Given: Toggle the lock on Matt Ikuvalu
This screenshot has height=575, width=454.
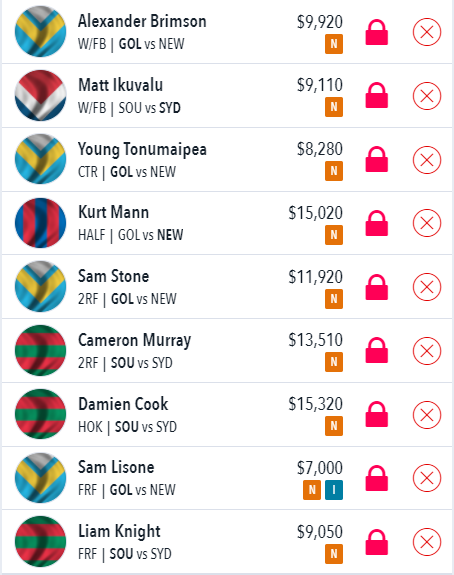Looking at the screenshot, I should pyautogui.click(x=377, y=95).
